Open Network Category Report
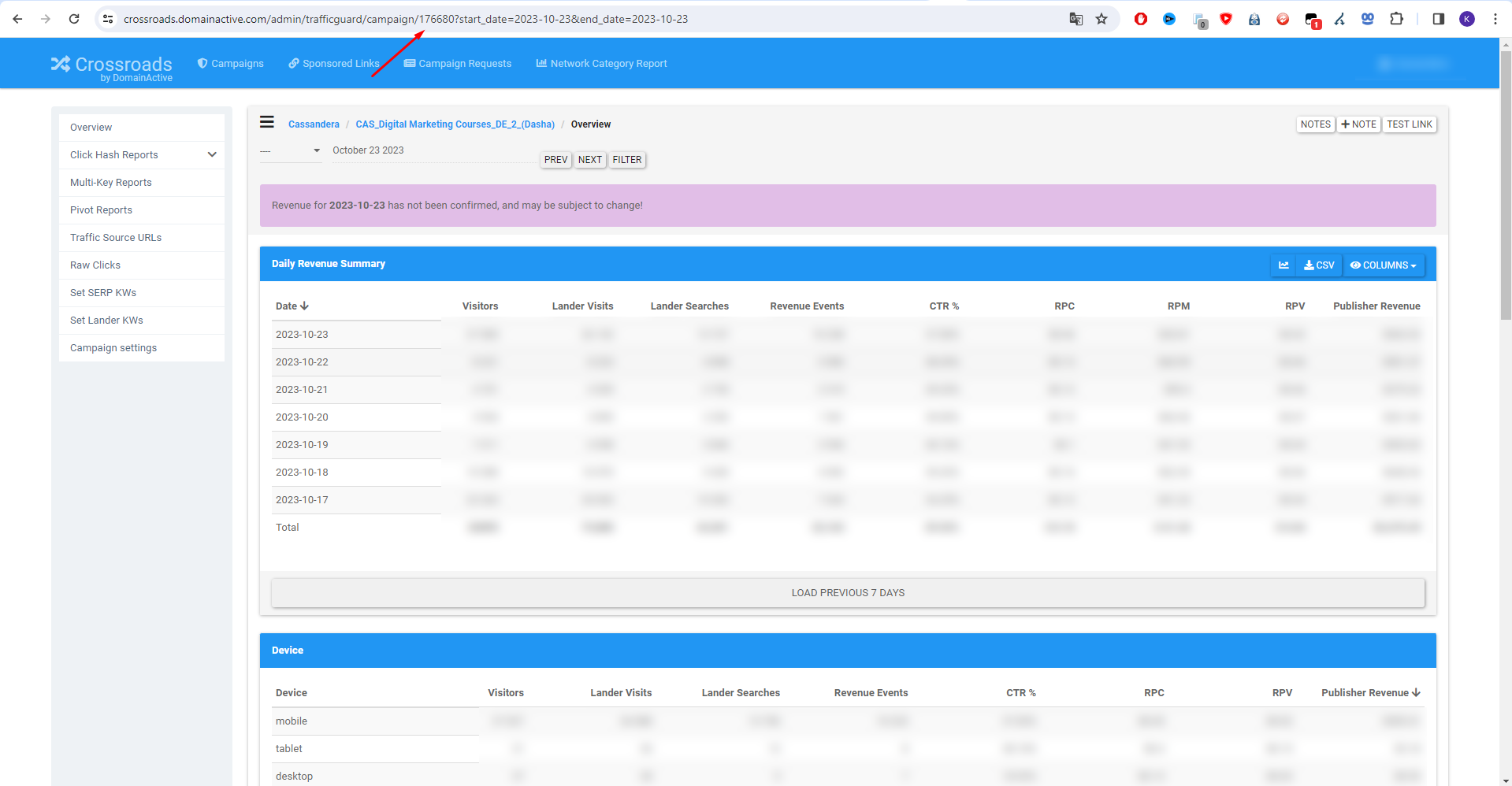The height and width of the screenshot is (786, 1512). [x=602, y=64]
